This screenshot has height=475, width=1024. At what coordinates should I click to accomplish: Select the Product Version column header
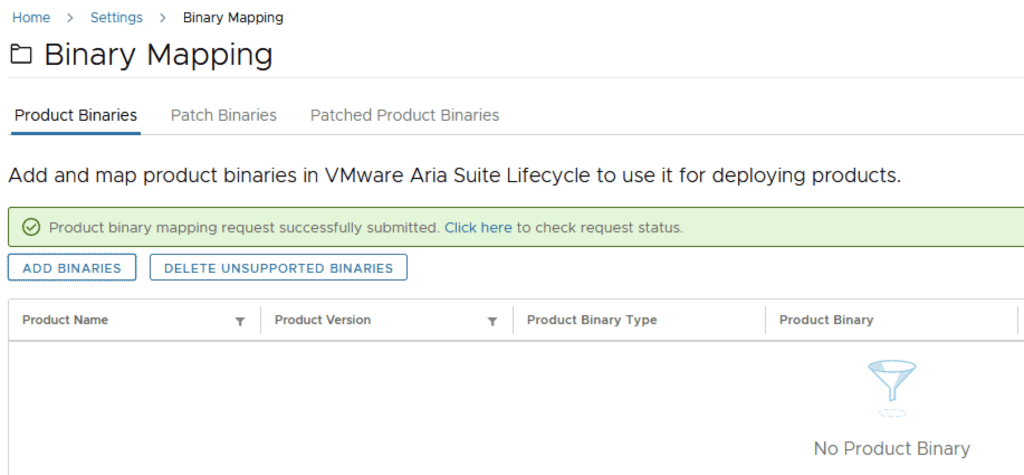[323, 320]
